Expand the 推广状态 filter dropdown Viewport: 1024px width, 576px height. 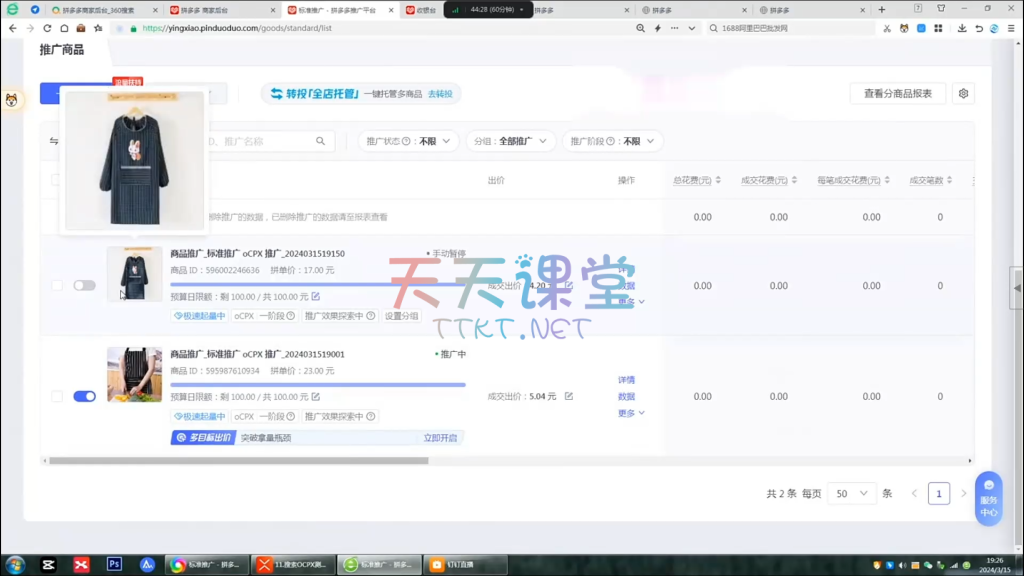(408, 142)
